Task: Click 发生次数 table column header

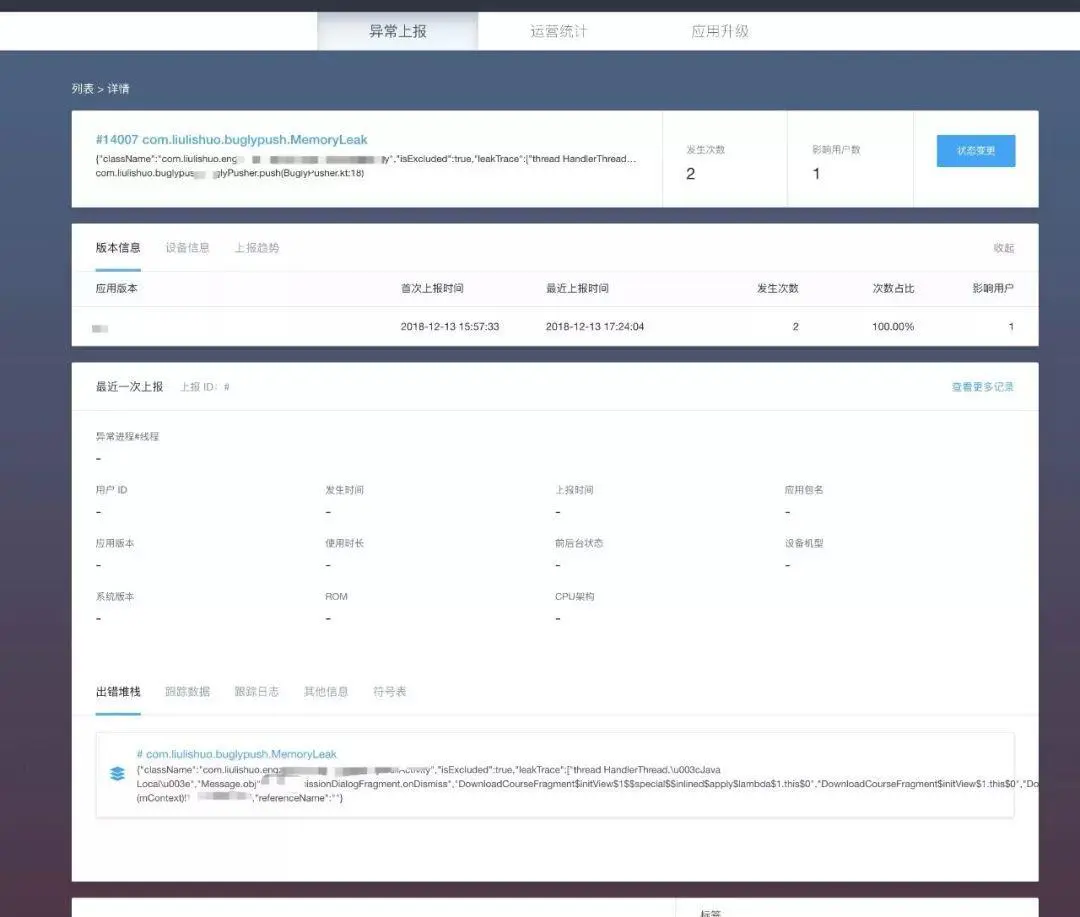Action: pyautogui.click(x=778, y=288)
